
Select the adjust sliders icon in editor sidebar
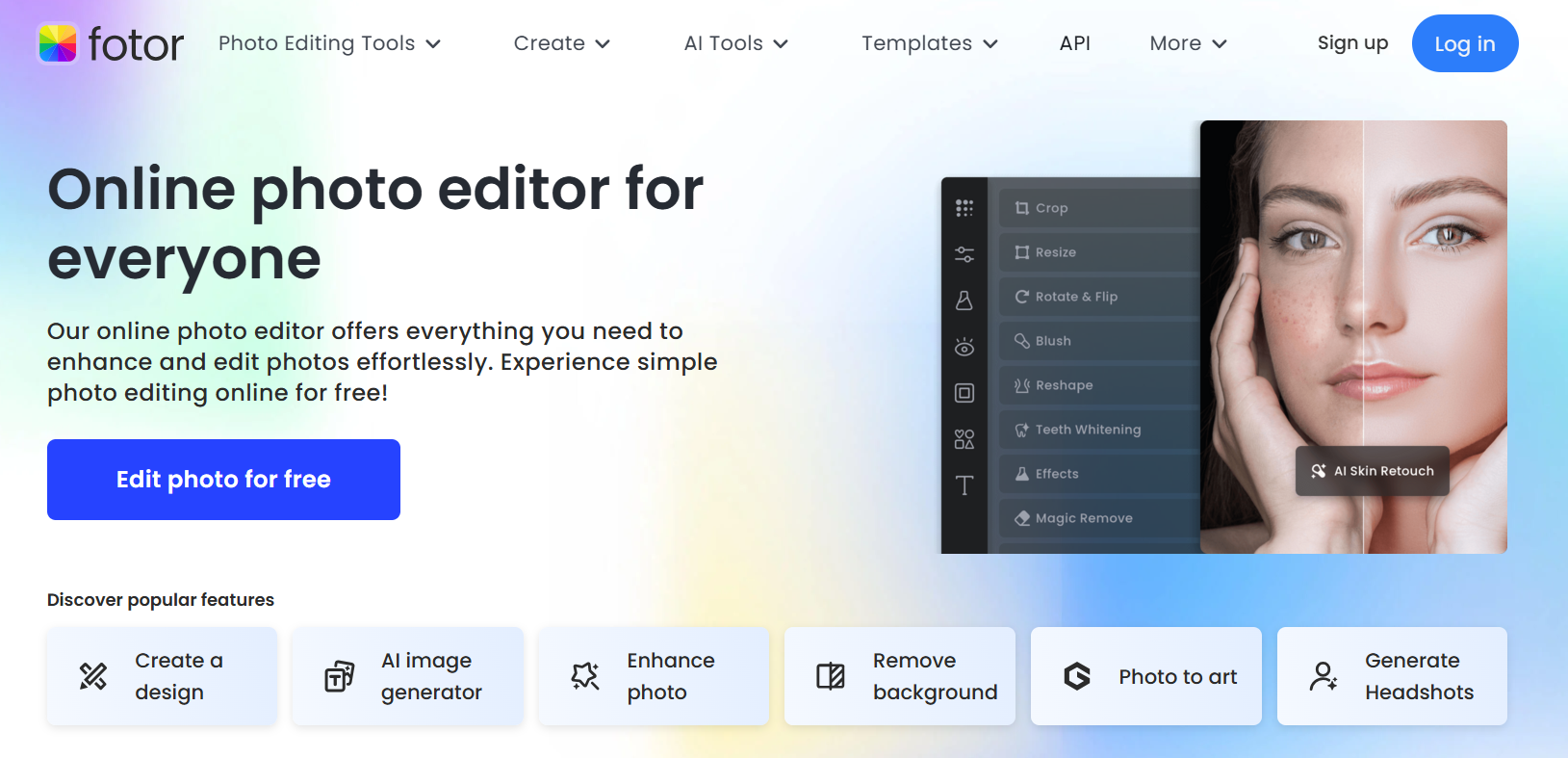pos(964,254)
